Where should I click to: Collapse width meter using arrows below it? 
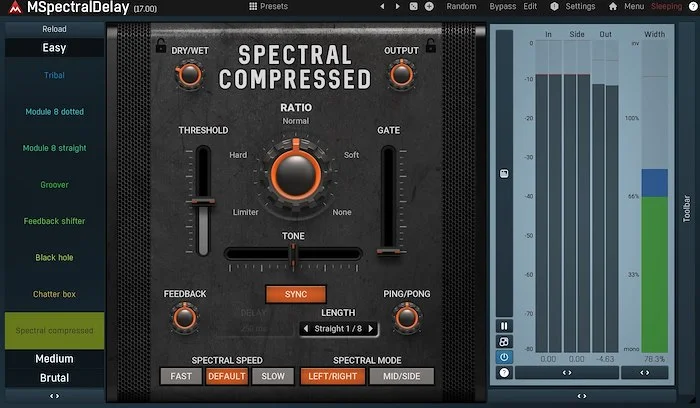645,373
